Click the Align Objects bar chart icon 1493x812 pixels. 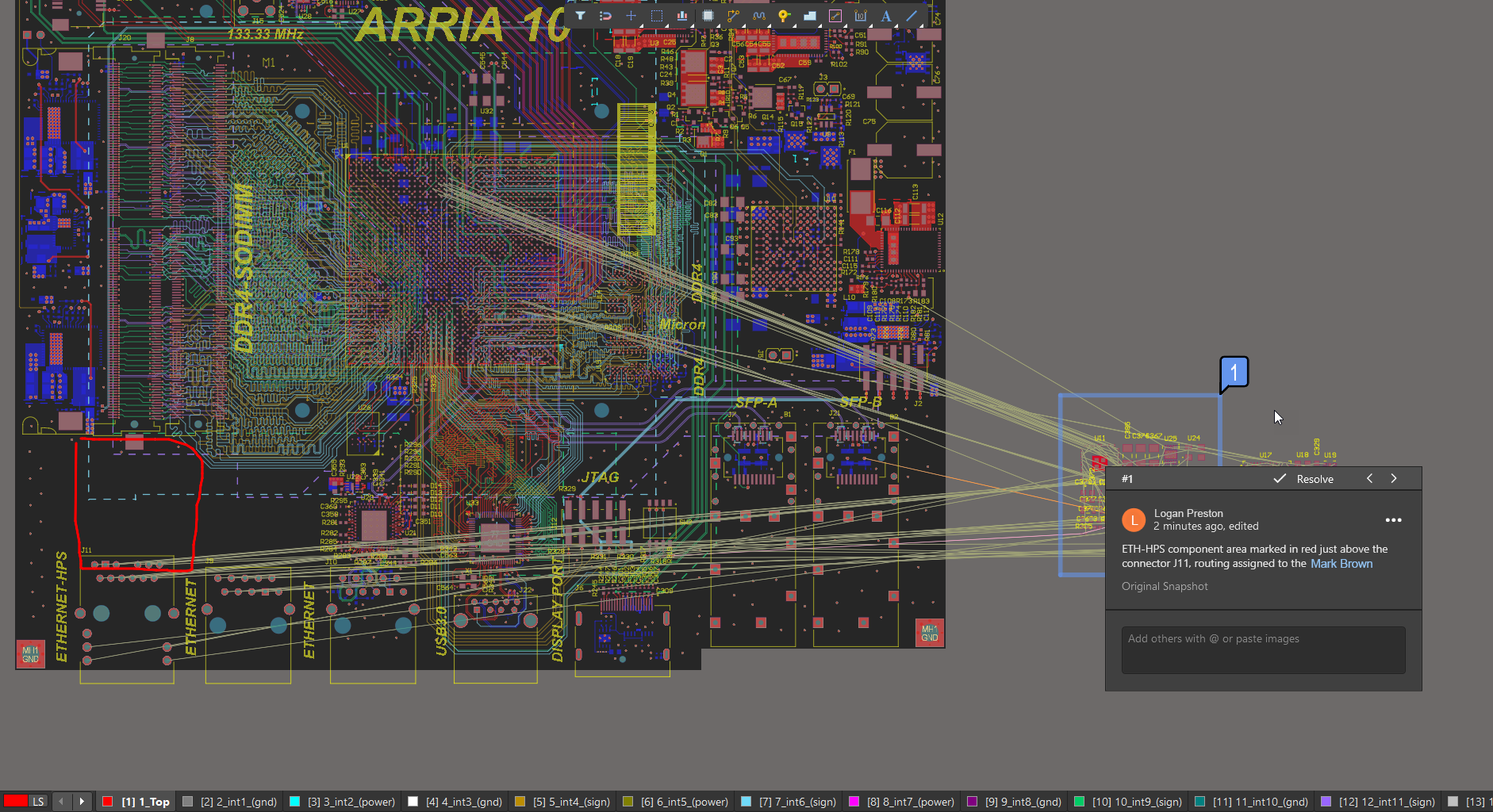click(x=681, y=16)
